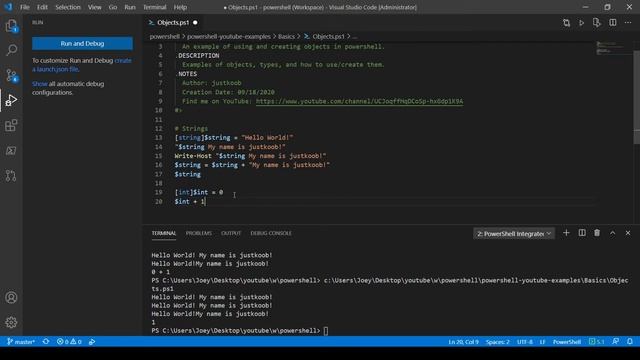
Task: Click the powershell-youtube-examples breadcrumb
Action: point(229,37)
